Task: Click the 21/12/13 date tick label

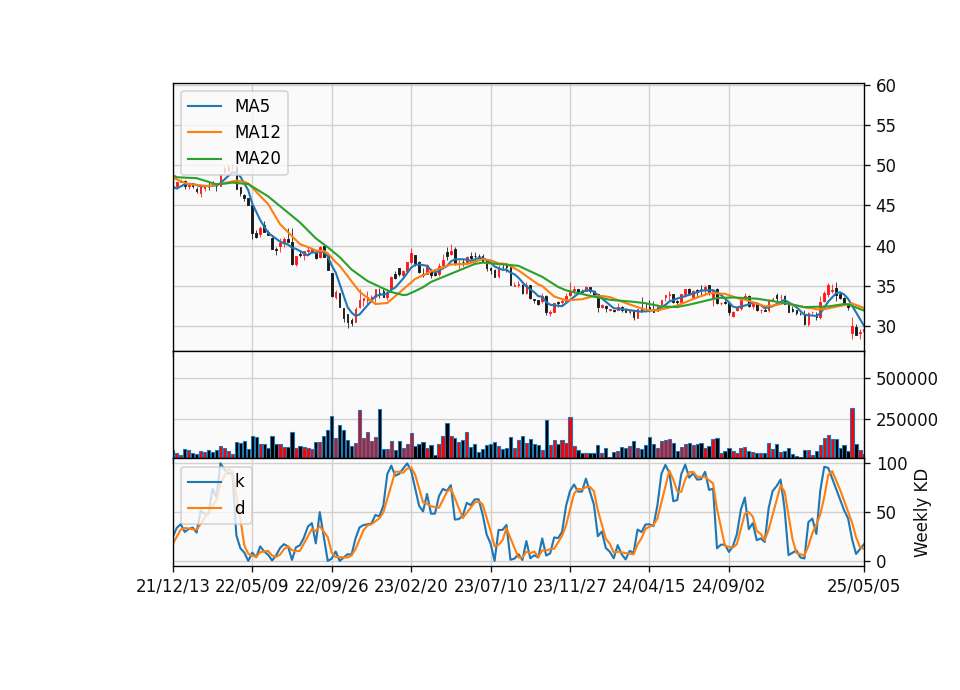Action: tap(173, 587)
